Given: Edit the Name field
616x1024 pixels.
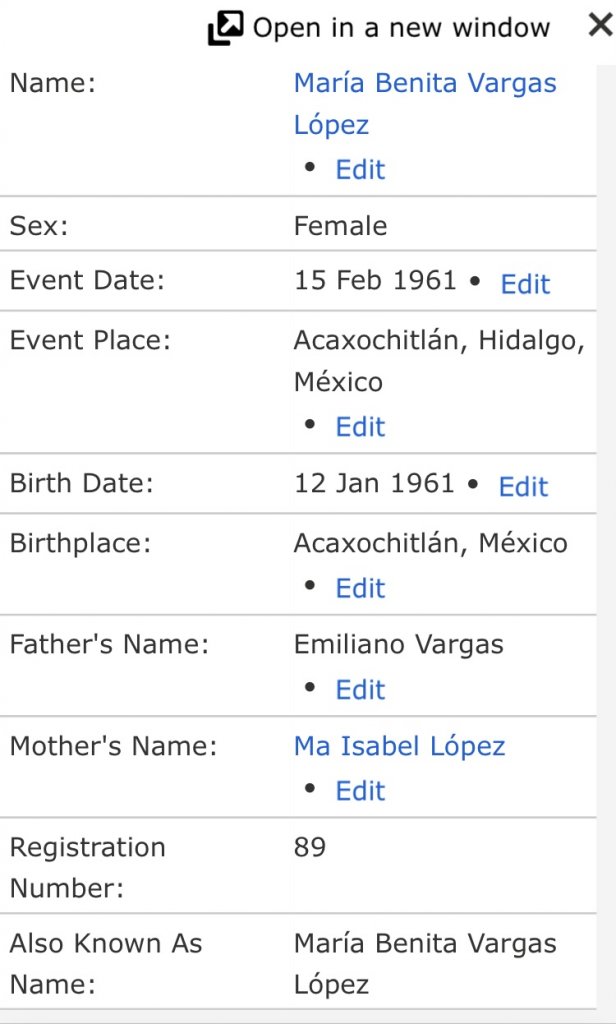Looking at the screenshot, I should pos(360,170).
